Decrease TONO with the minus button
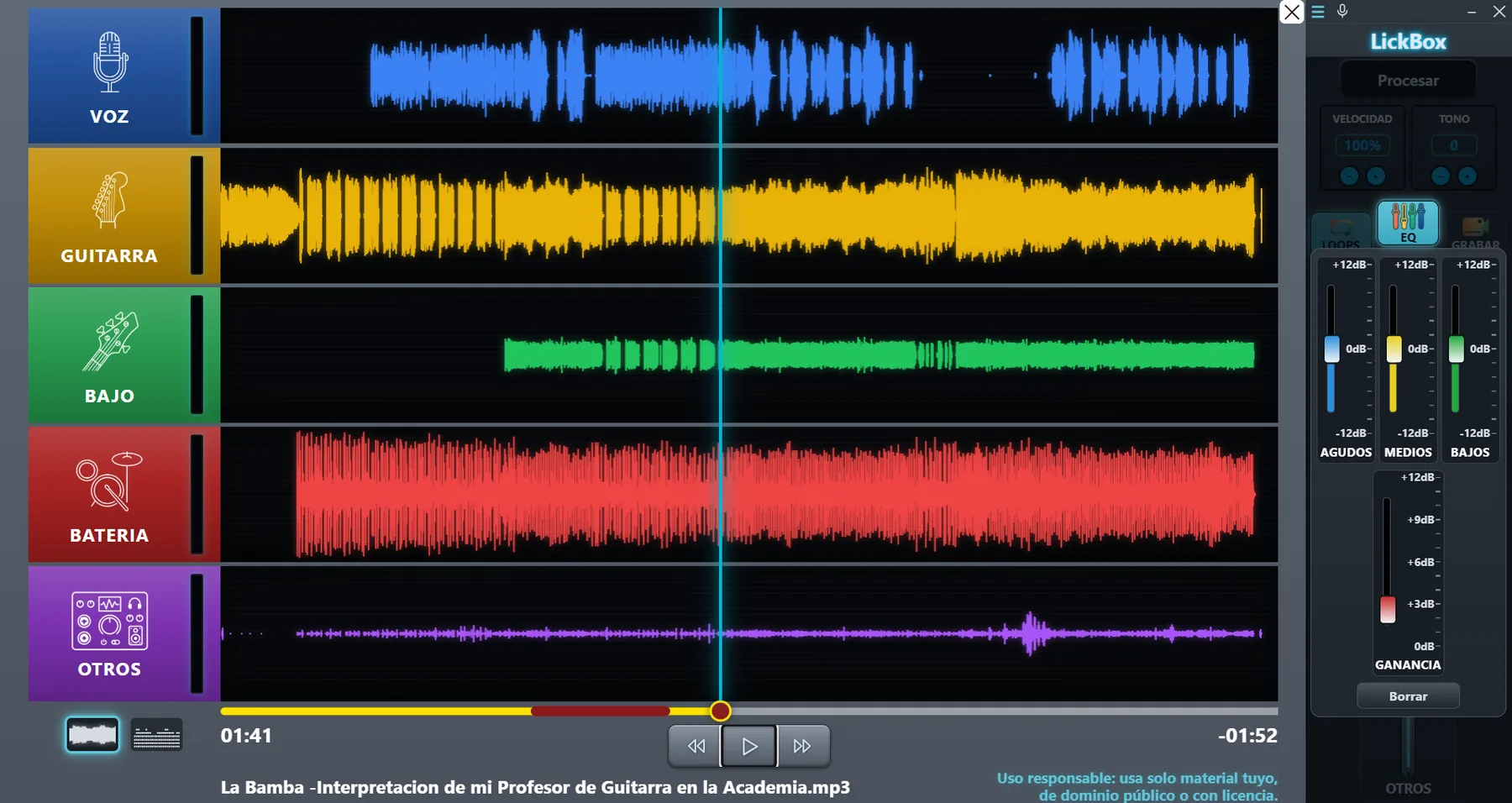1512x803 pixels. tap(1441, 176)
